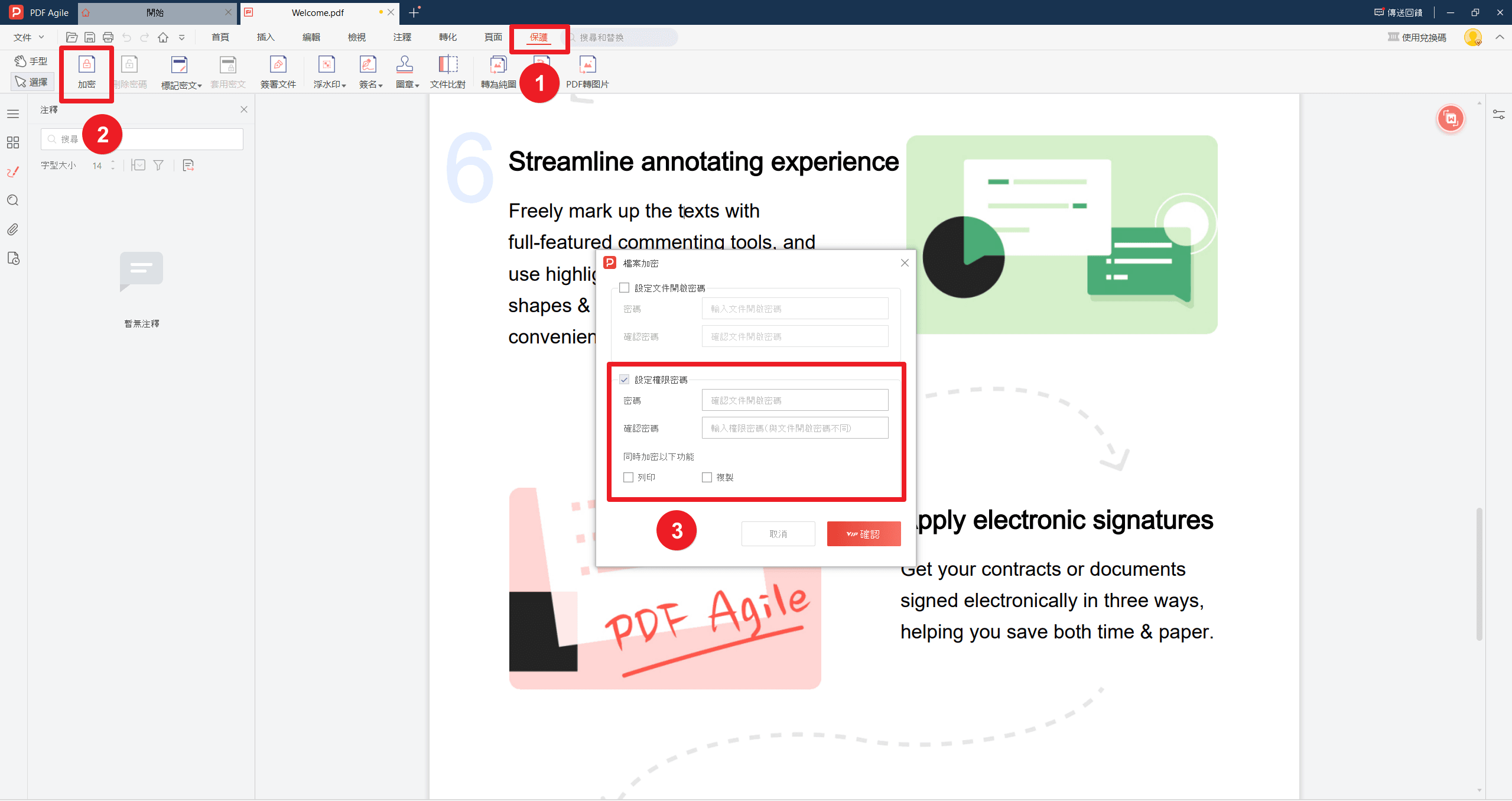The width and height of the screenshot is (1512, 801).
Task: Click the 確認 confirm button in dialog
Action: [x=863, y=534]
